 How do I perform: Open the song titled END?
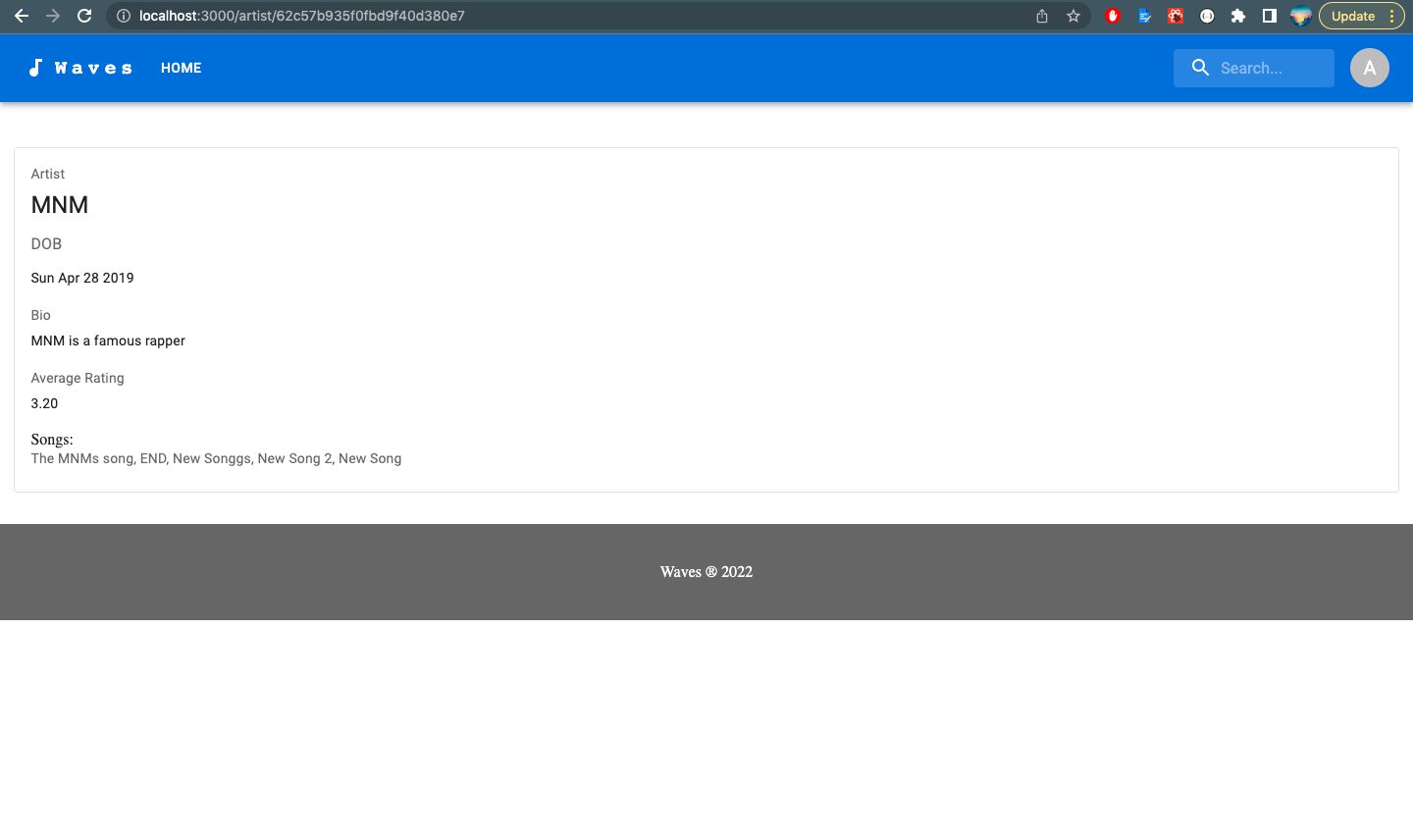click(x=152, y=458)
